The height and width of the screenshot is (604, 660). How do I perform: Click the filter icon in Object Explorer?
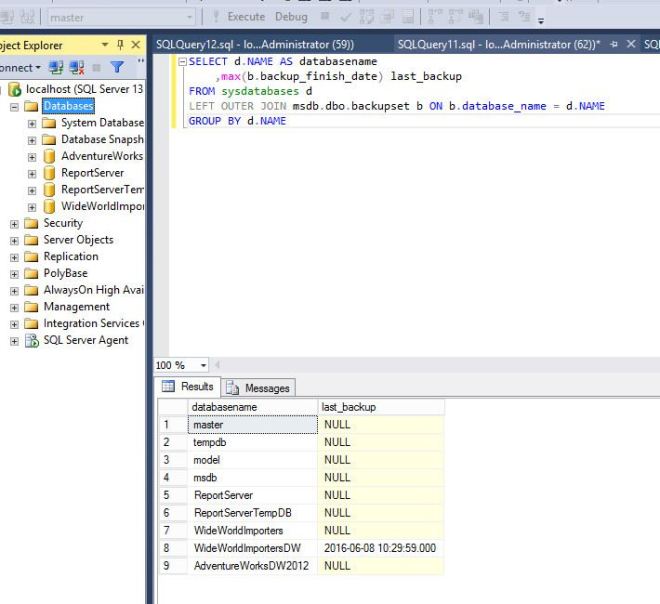pyautogui.click(x=116, y=68)
